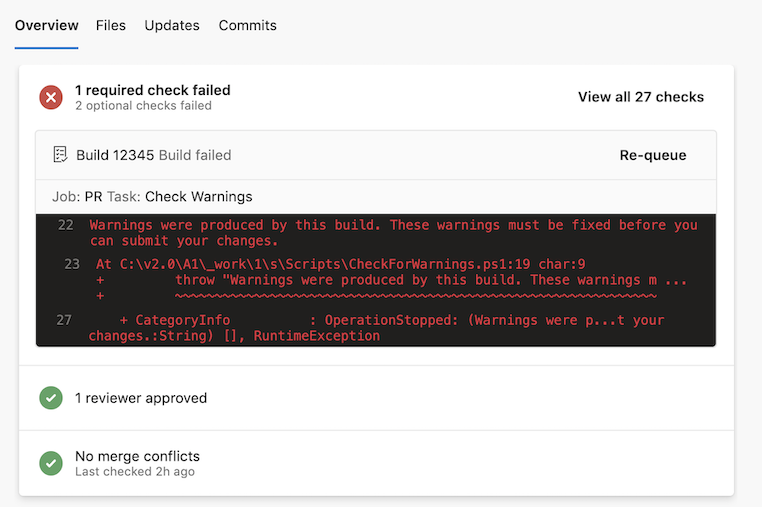Select the Commits tab
Screen dimensions: 762x507
click(x=248, y=25)
